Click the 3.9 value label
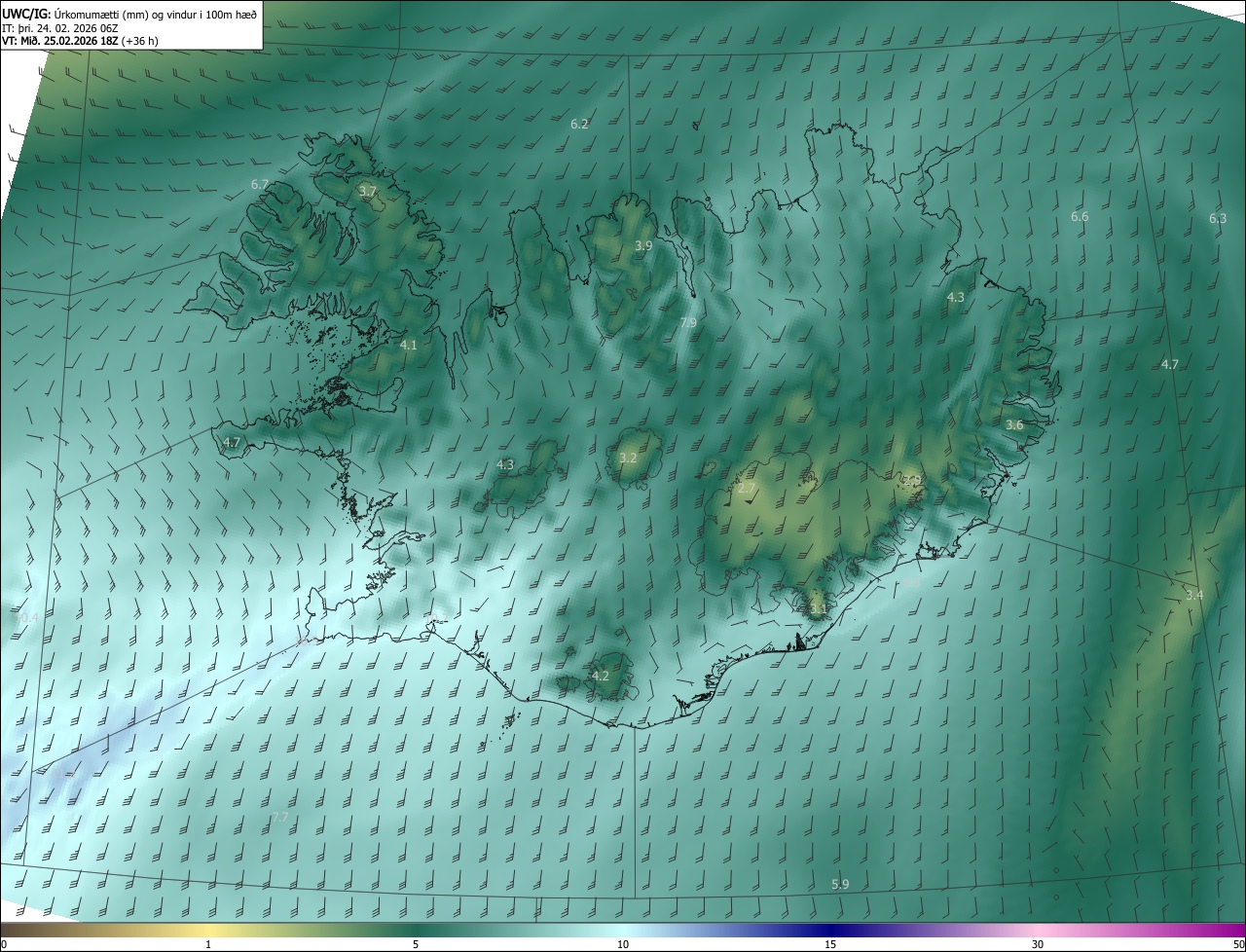 click(643, 245)
